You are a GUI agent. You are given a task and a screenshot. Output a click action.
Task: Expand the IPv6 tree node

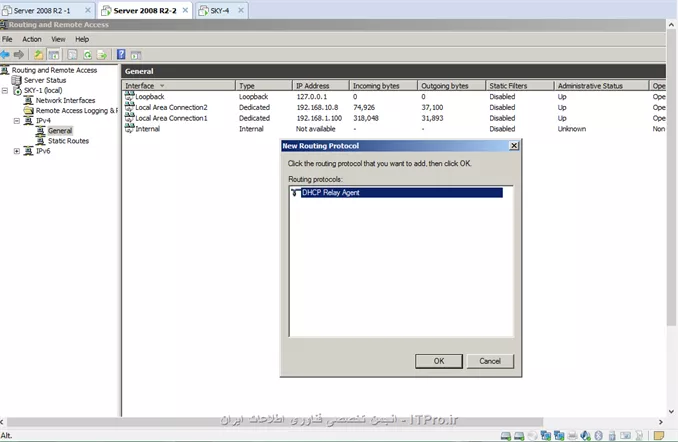click(x=16, y=151)
